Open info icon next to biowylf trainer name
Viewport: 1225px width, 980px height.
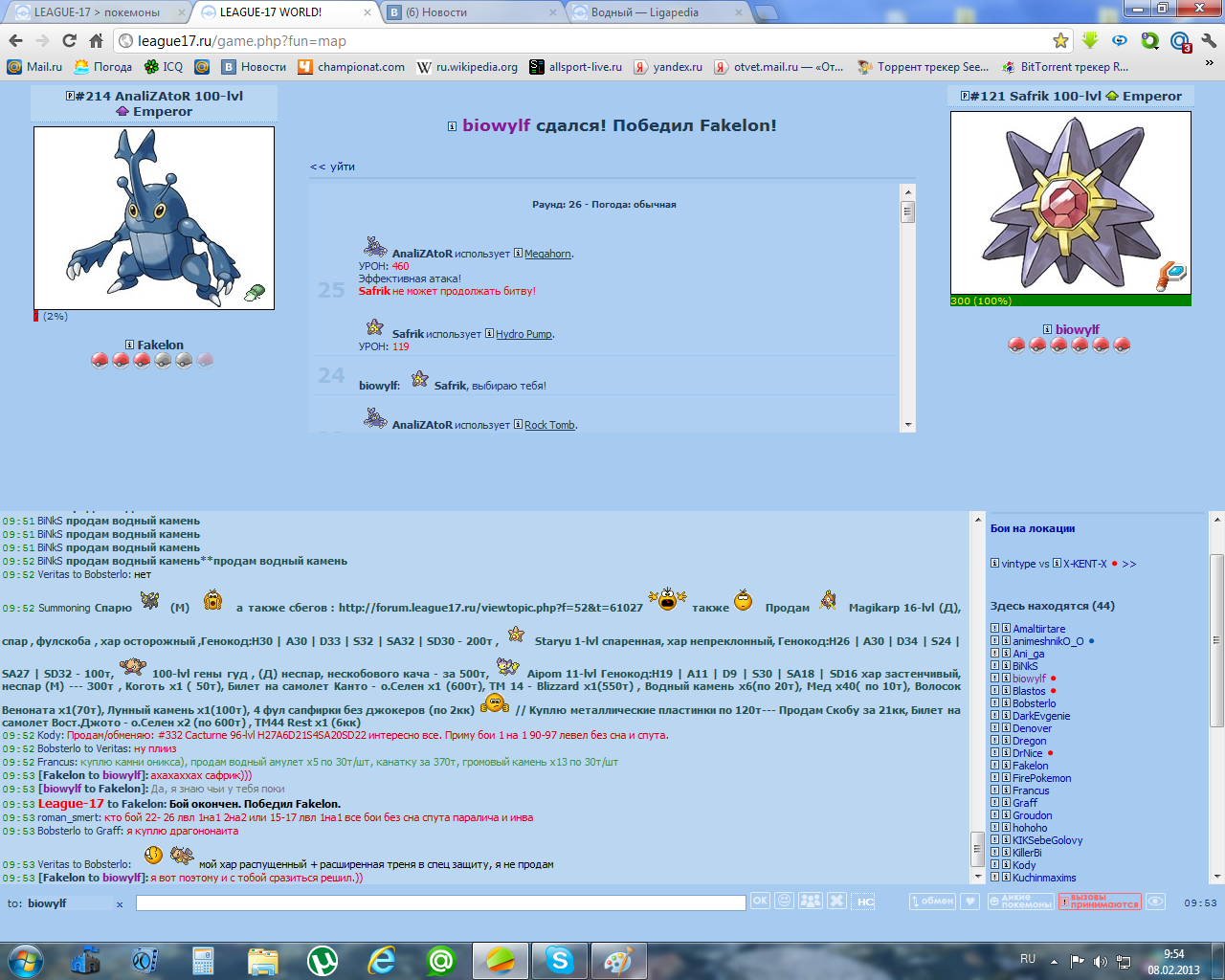(1047, 329)
